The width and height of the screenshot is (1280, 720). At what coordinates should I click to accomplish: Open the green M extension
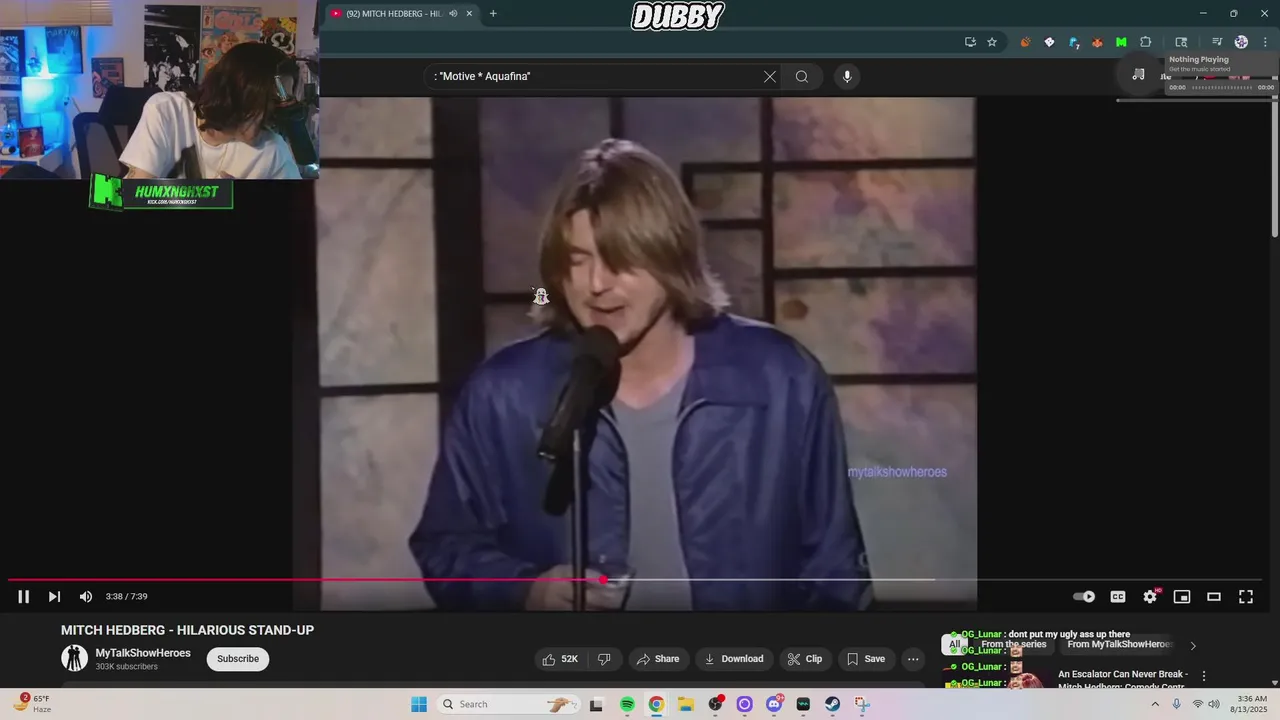tap(1121, 42)
